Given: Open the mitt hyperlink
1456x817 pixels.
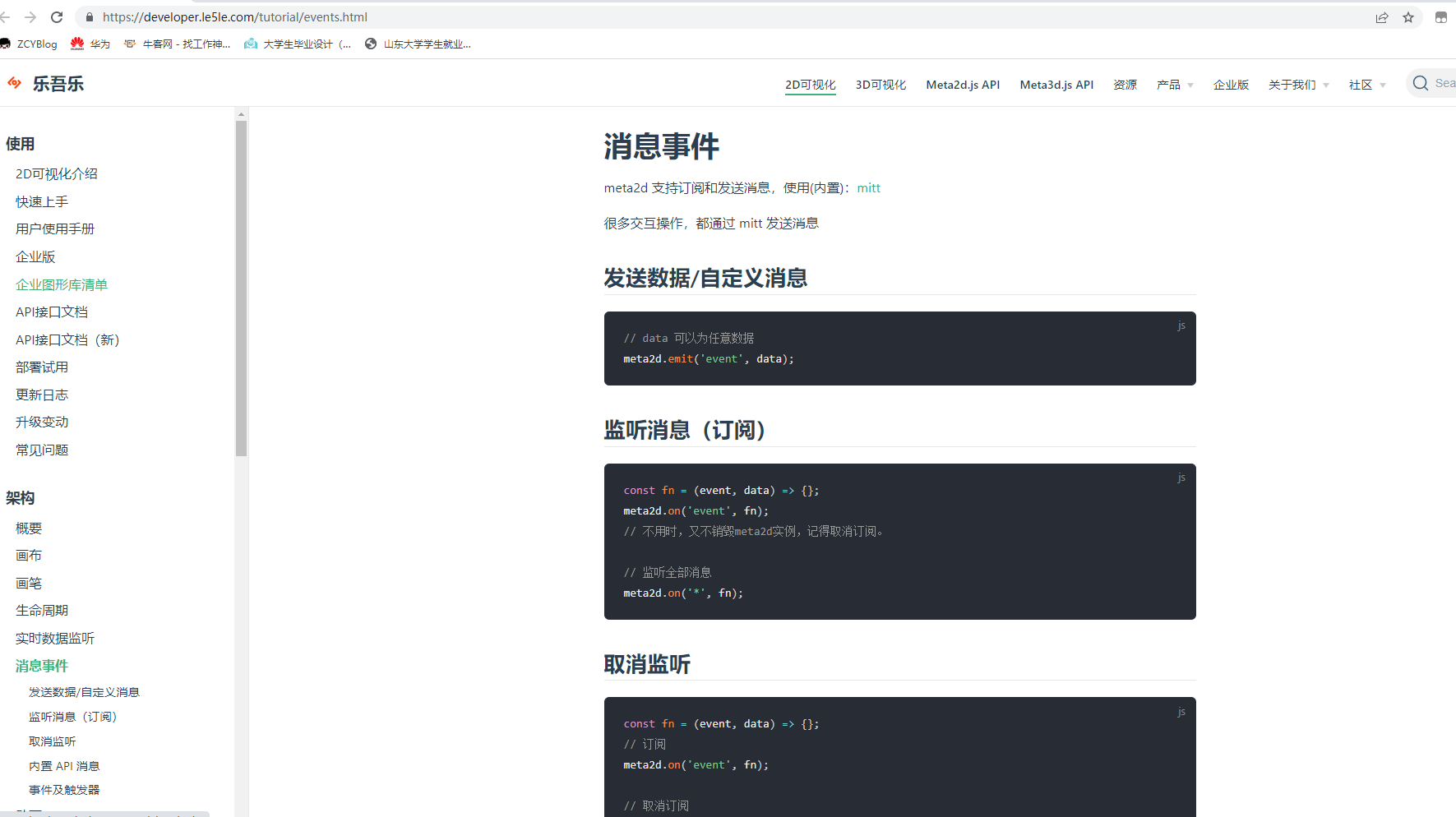Looking at the screenshot, I should (x=868, y=187).
